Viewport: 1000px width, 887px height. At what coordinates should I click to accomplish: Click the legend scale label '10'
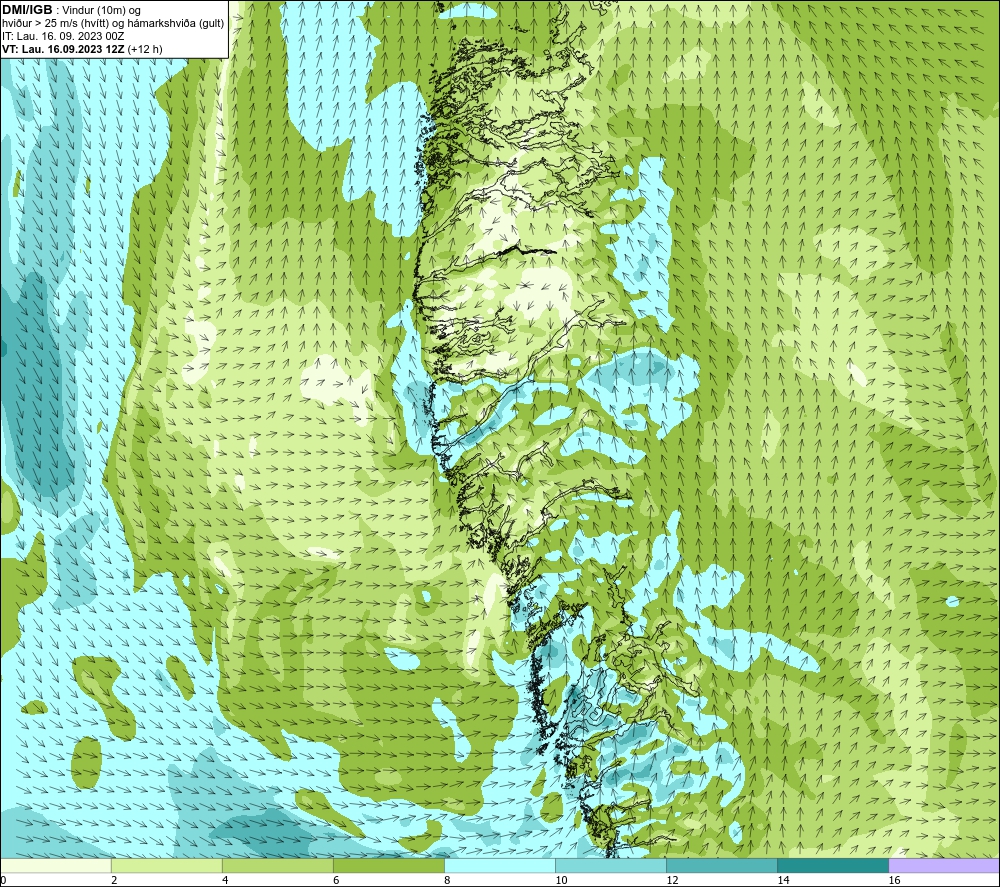tap(561, 880)
